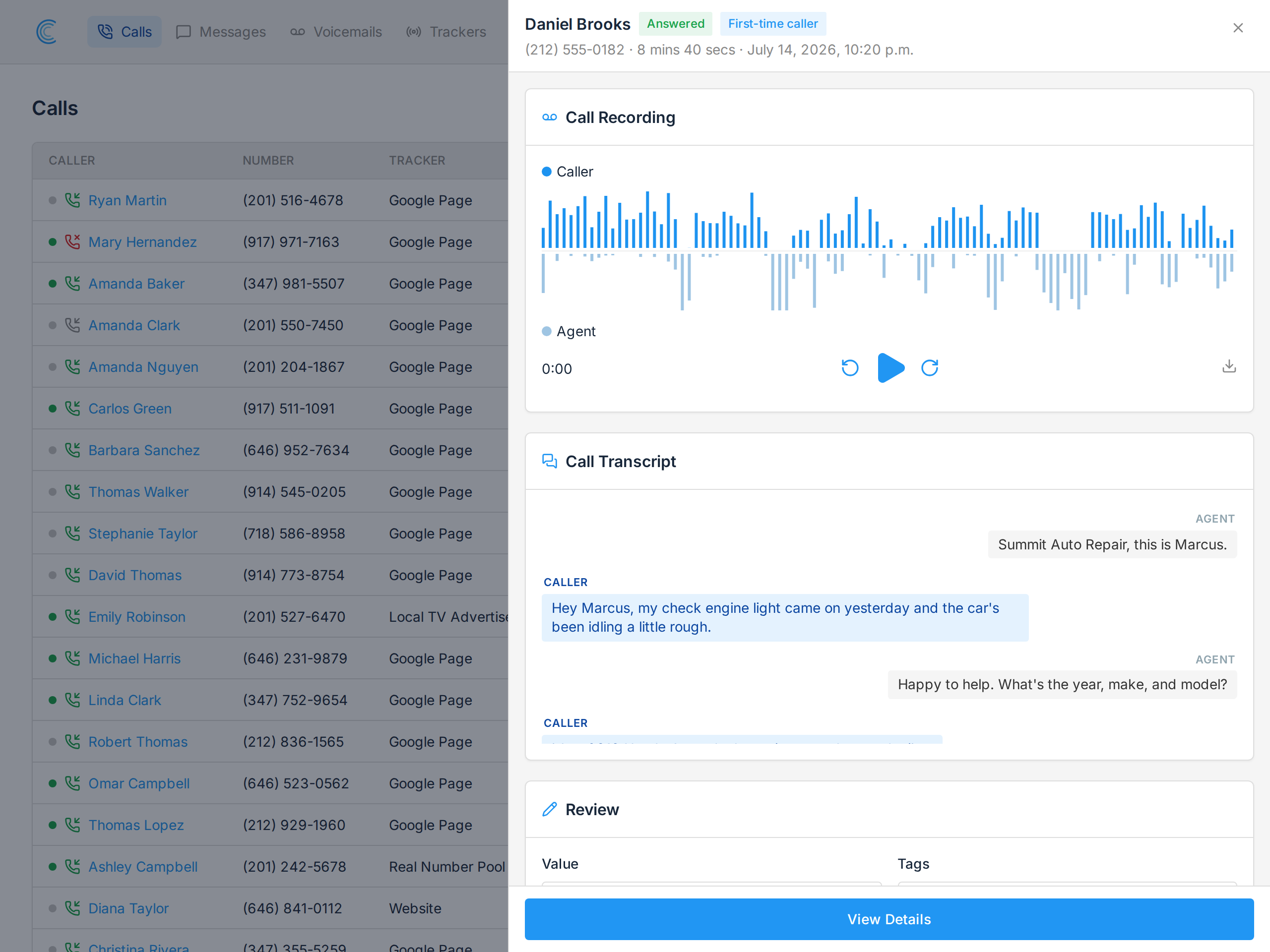View Thomas Lopez call entry
Image resolution: width=1270 pixels, height=952 pixels.
coord(135,825)
